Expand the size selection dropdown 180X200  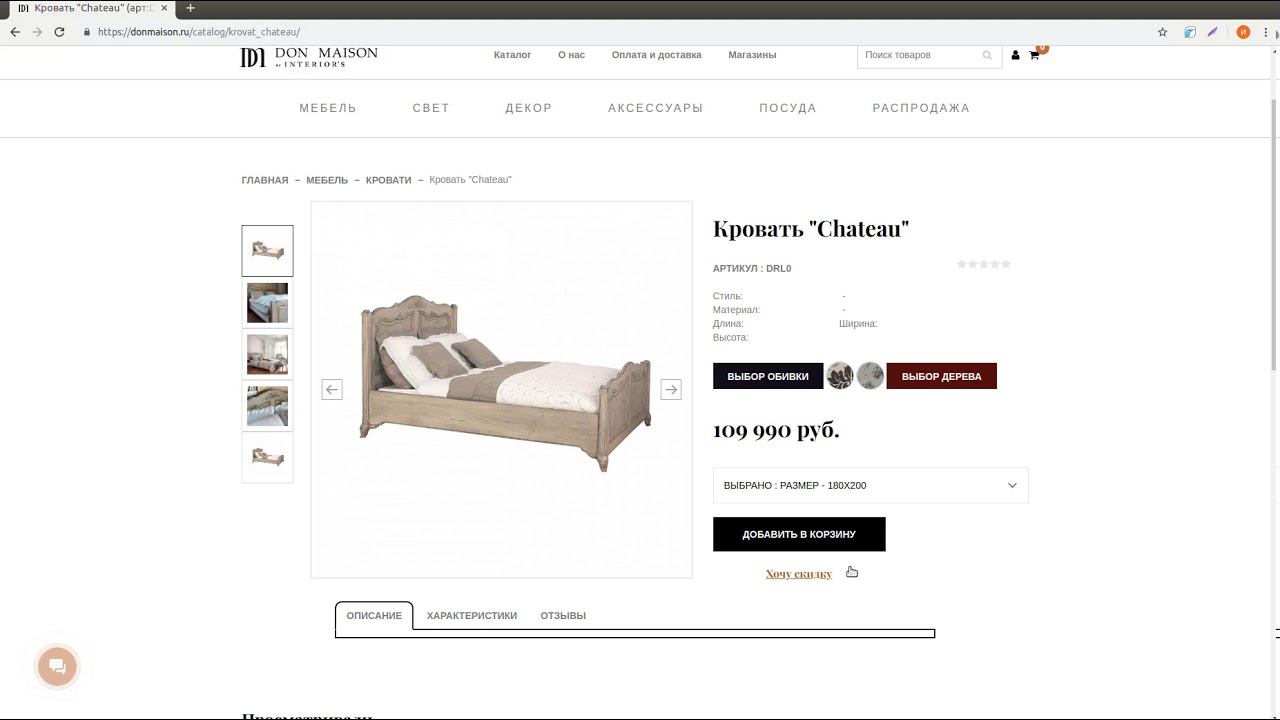[x=870, y=485]
